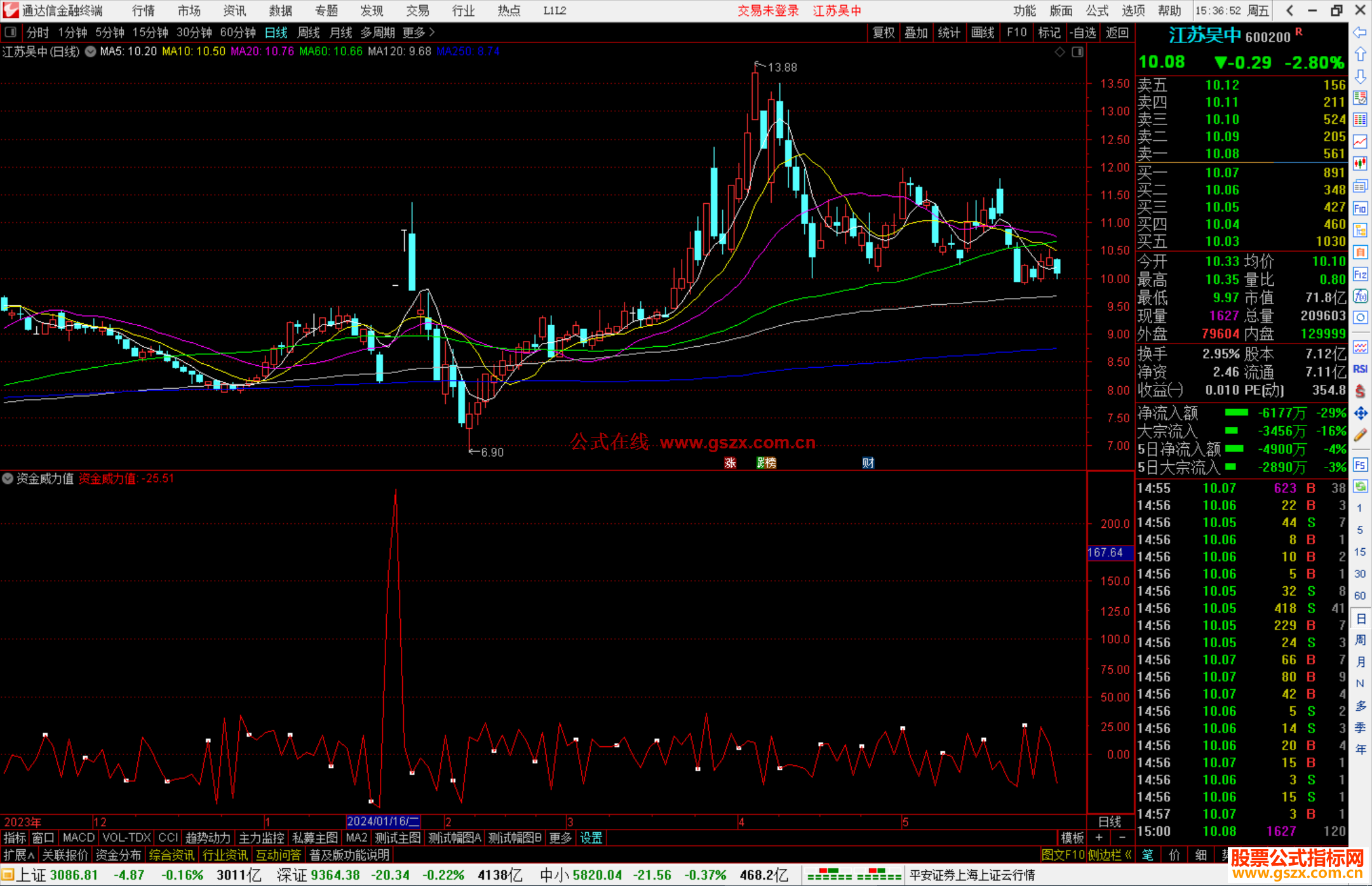The image size is (1372, 886).
Task: Expand the 扩展 panel at bottom left
Action: click(x=19, y=855)
